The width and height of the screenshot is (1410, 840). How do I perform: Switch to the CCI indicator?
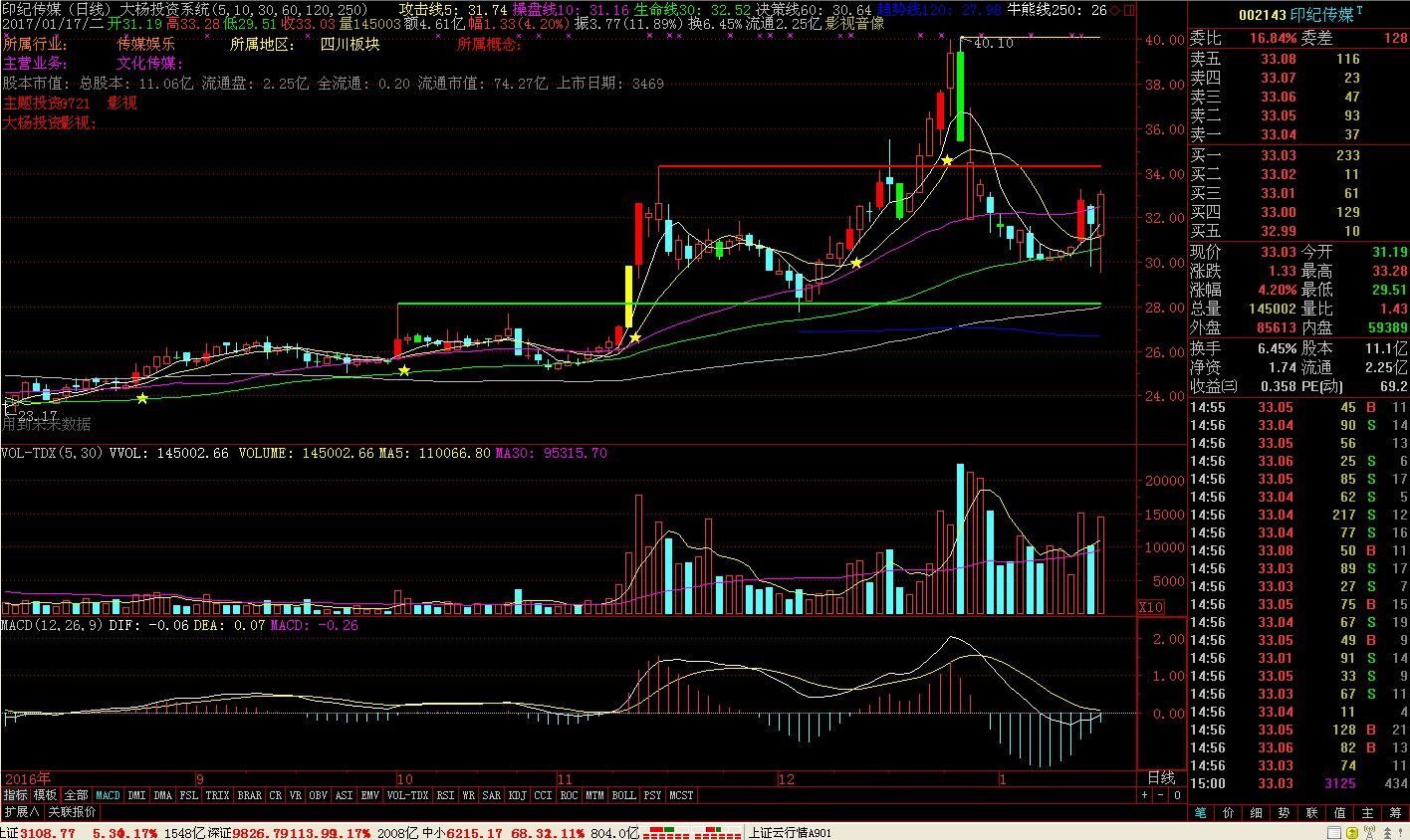(x=543, y=795)
